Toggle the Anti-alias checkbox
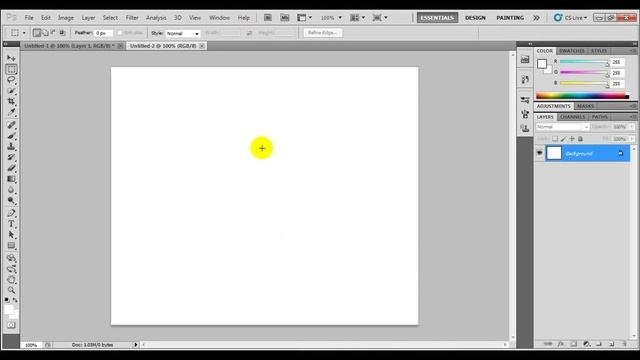 [120, 33]
